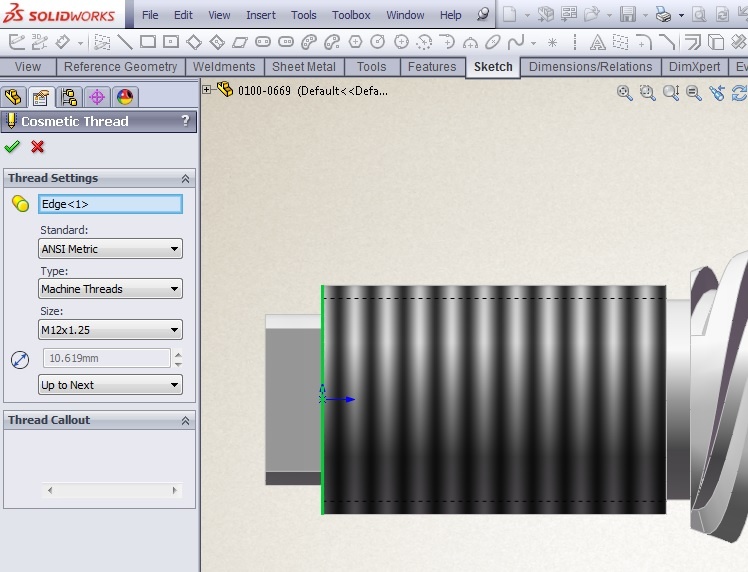Click the 3D Sketch tool icon
Screen dimensions: 748x572
[x=40, y=42]
